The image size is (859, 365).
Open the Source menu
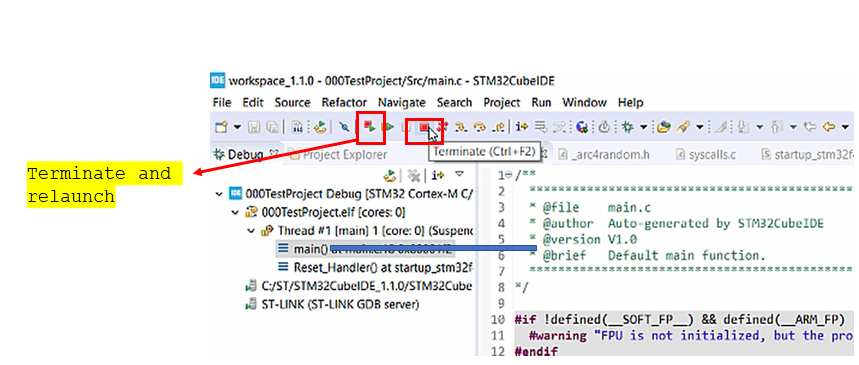point(293,102)
